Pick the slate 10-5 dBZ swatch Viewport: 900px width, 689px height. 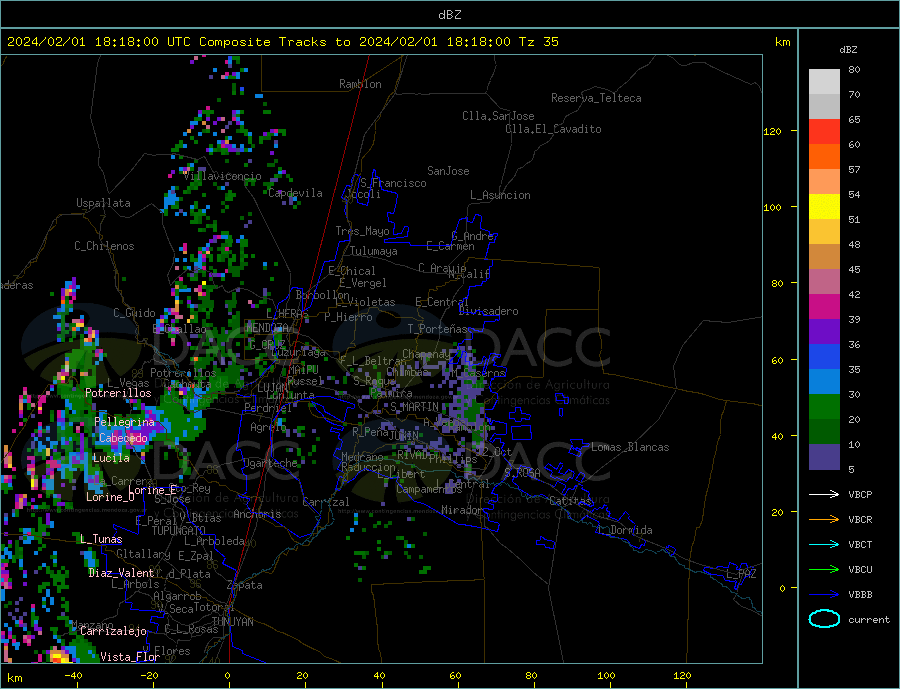tap(824, 457)
